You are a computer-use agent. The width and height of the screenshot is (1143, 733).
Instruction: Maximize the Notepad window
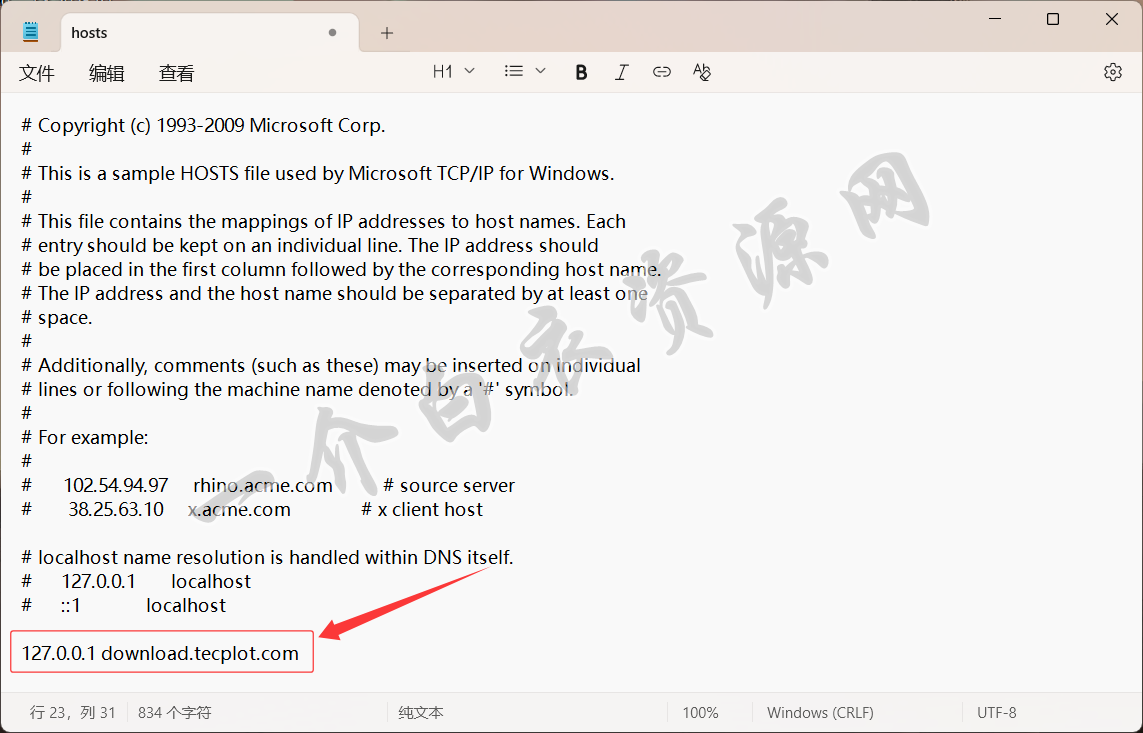point(1053,19)
